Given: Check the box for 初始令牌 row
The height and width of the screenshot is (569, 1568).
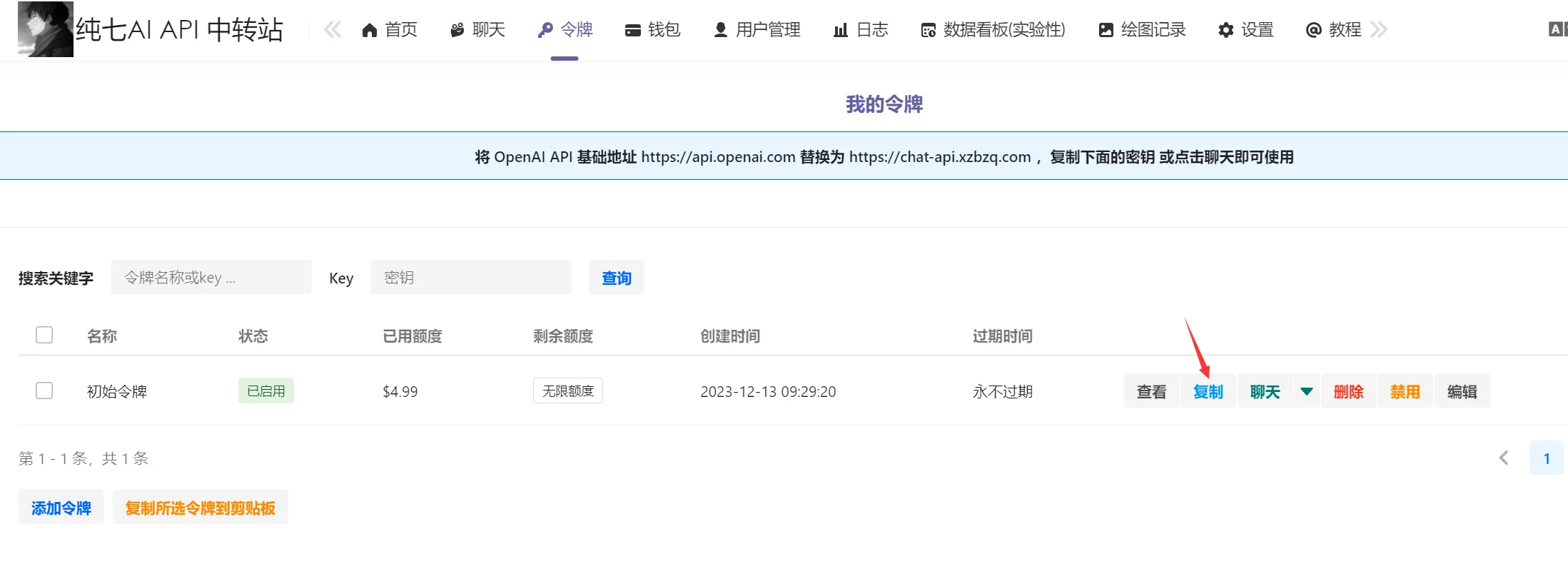Looking at the screenshot, I should point(44,391).
